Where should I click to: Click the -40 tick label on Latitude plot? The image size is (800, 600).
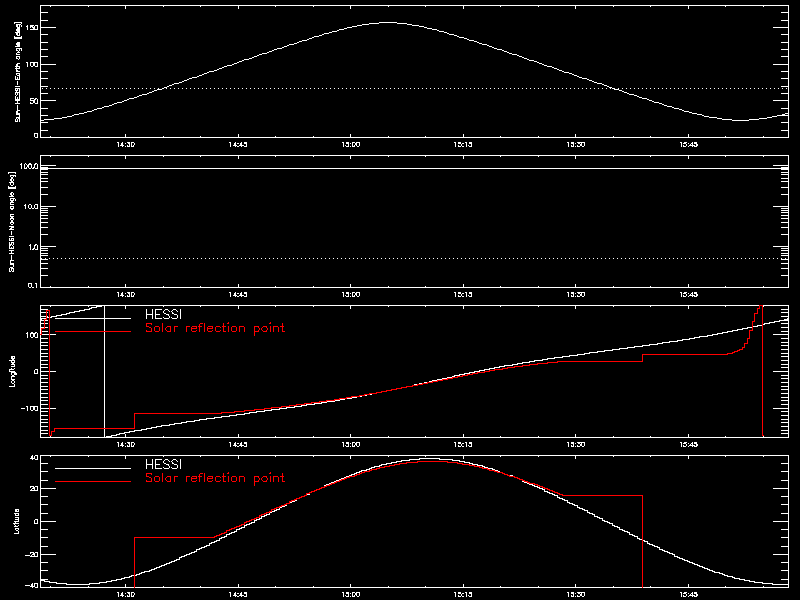pyautogui.click(x=32, y=585)
